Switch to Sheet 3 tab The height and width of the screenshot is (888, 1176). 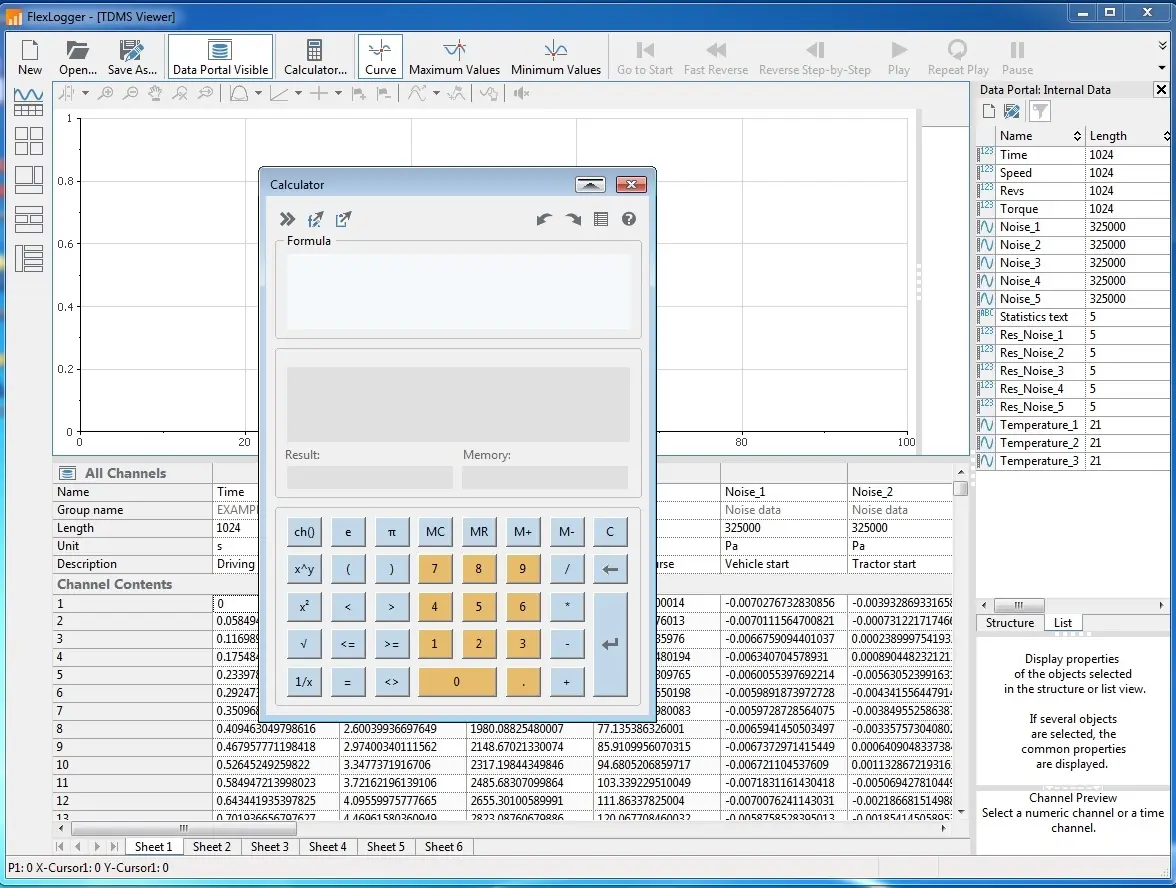coord(269,847)
